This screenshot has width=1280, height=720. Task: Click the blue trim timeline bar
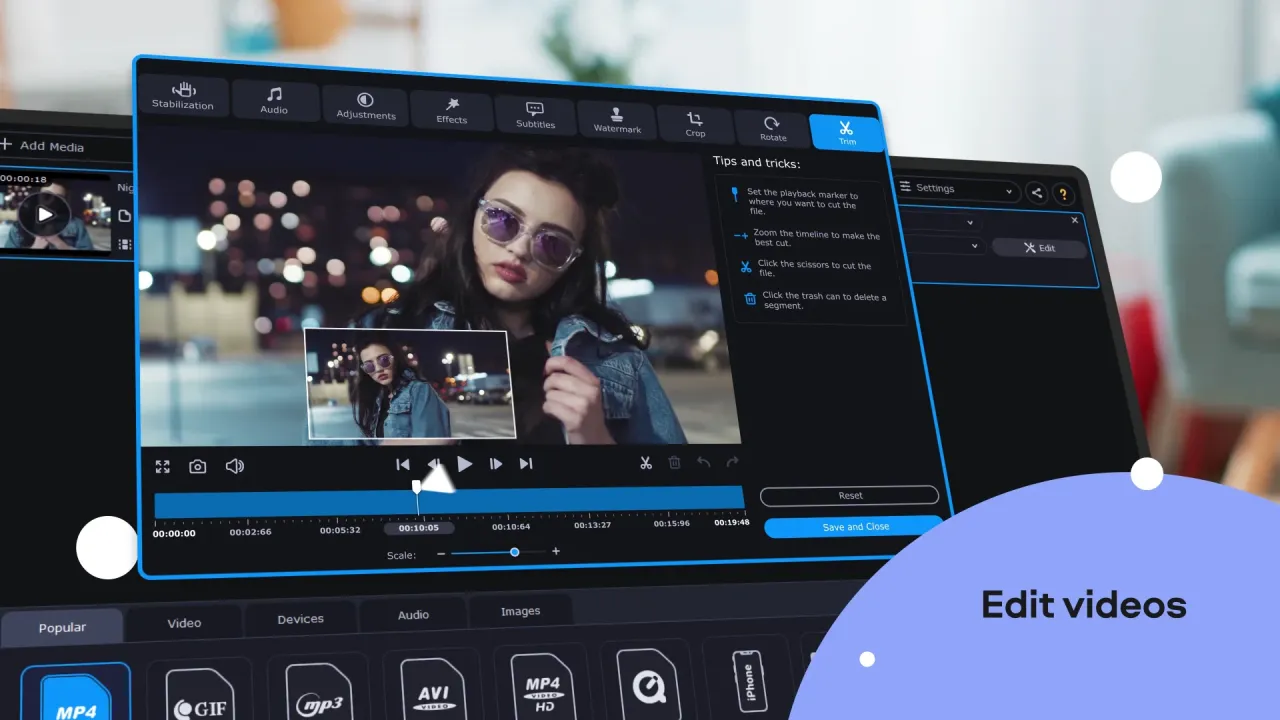449,503
